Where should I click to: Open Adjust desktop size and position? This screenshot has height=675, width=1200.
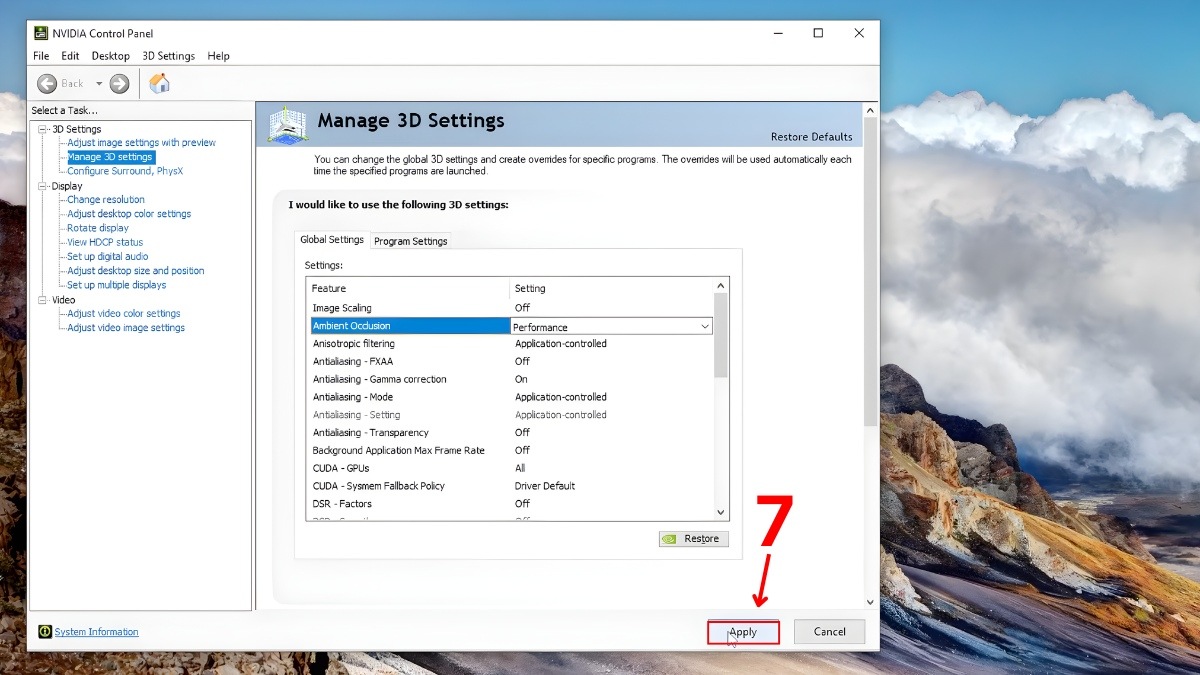136,271
